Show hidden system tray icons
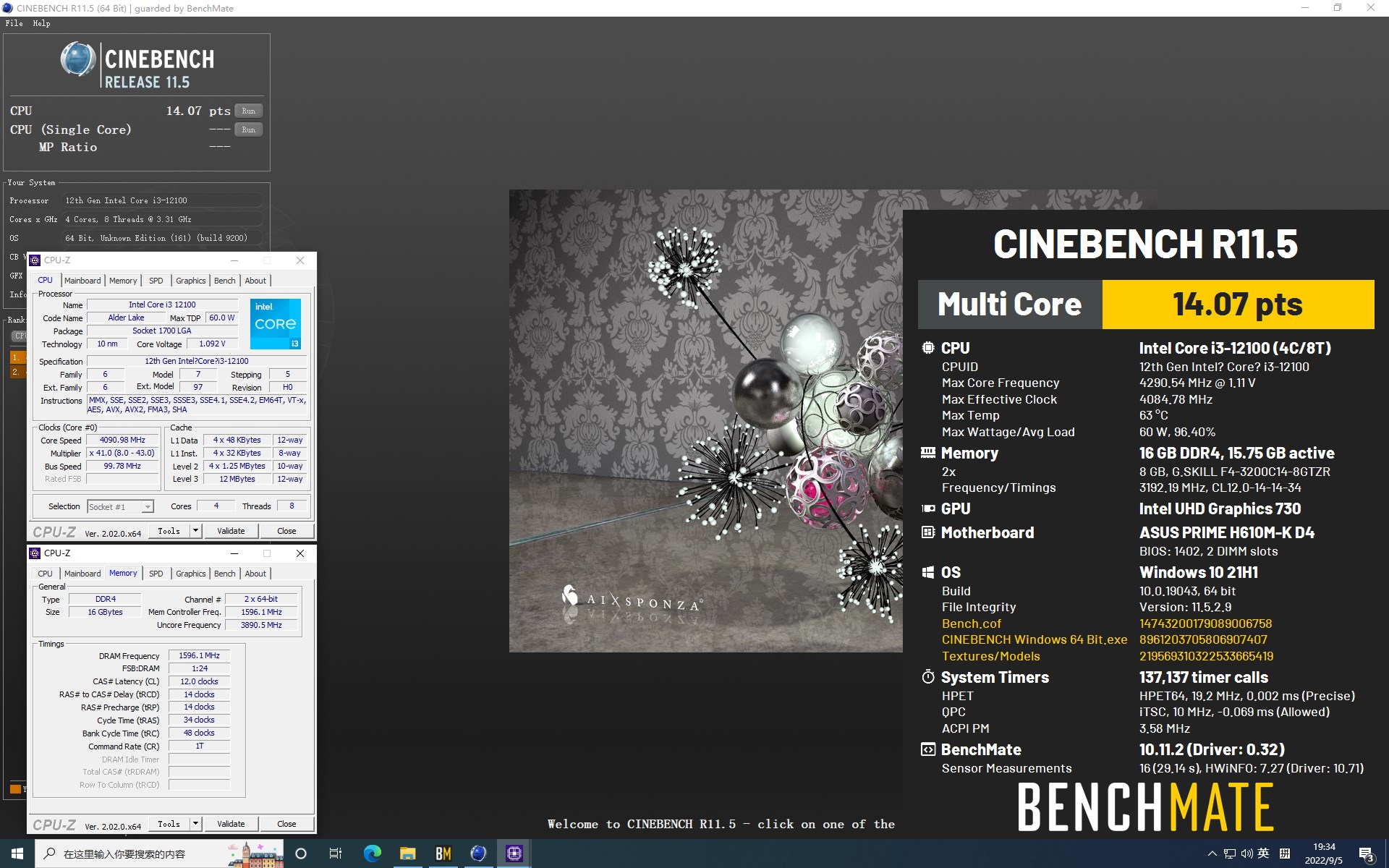Image resolution: width=1389 pixels, height=868 pixels. coord(1212,854)
